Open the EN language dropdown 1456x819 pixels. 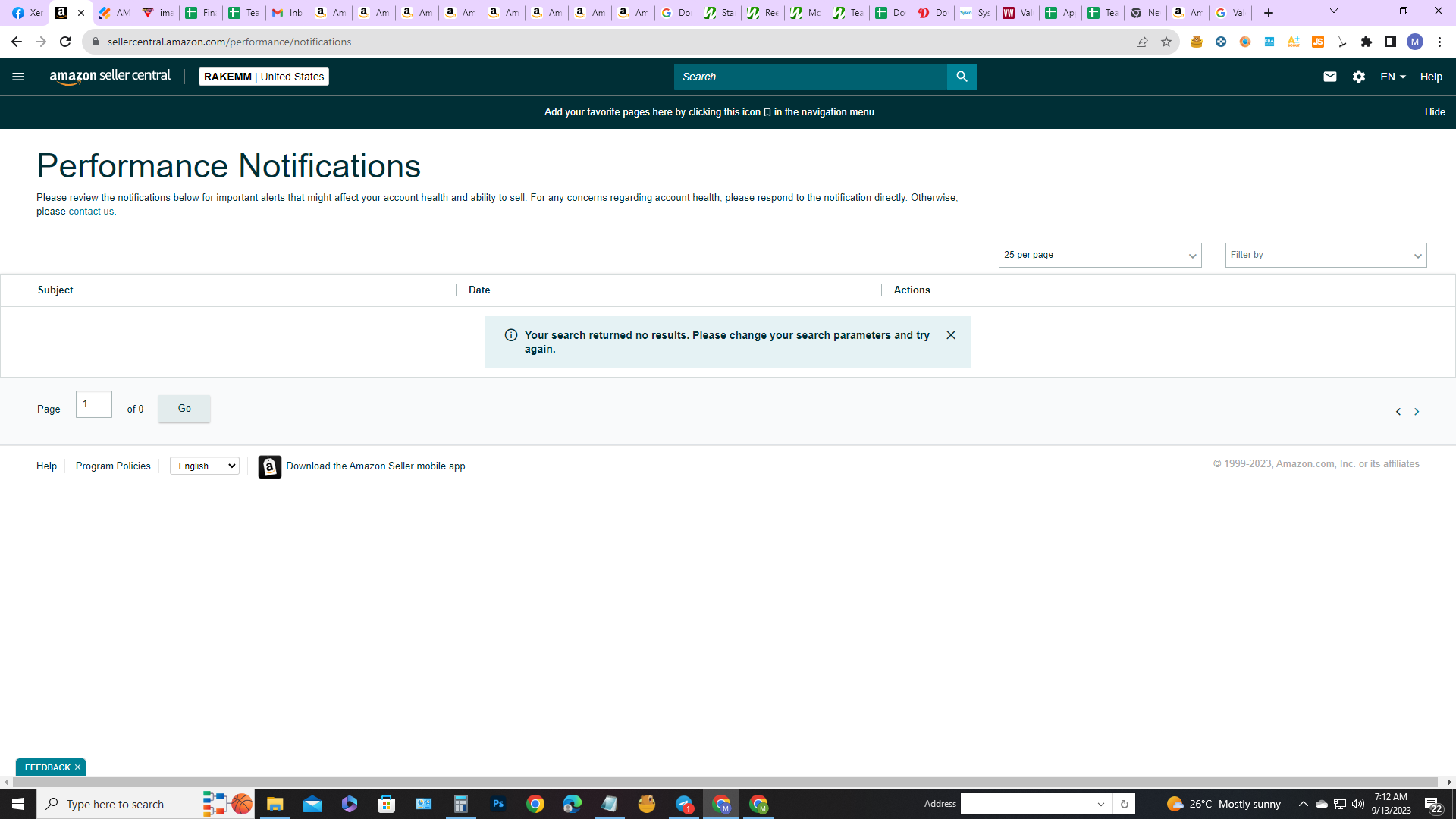pos(1393,77)
